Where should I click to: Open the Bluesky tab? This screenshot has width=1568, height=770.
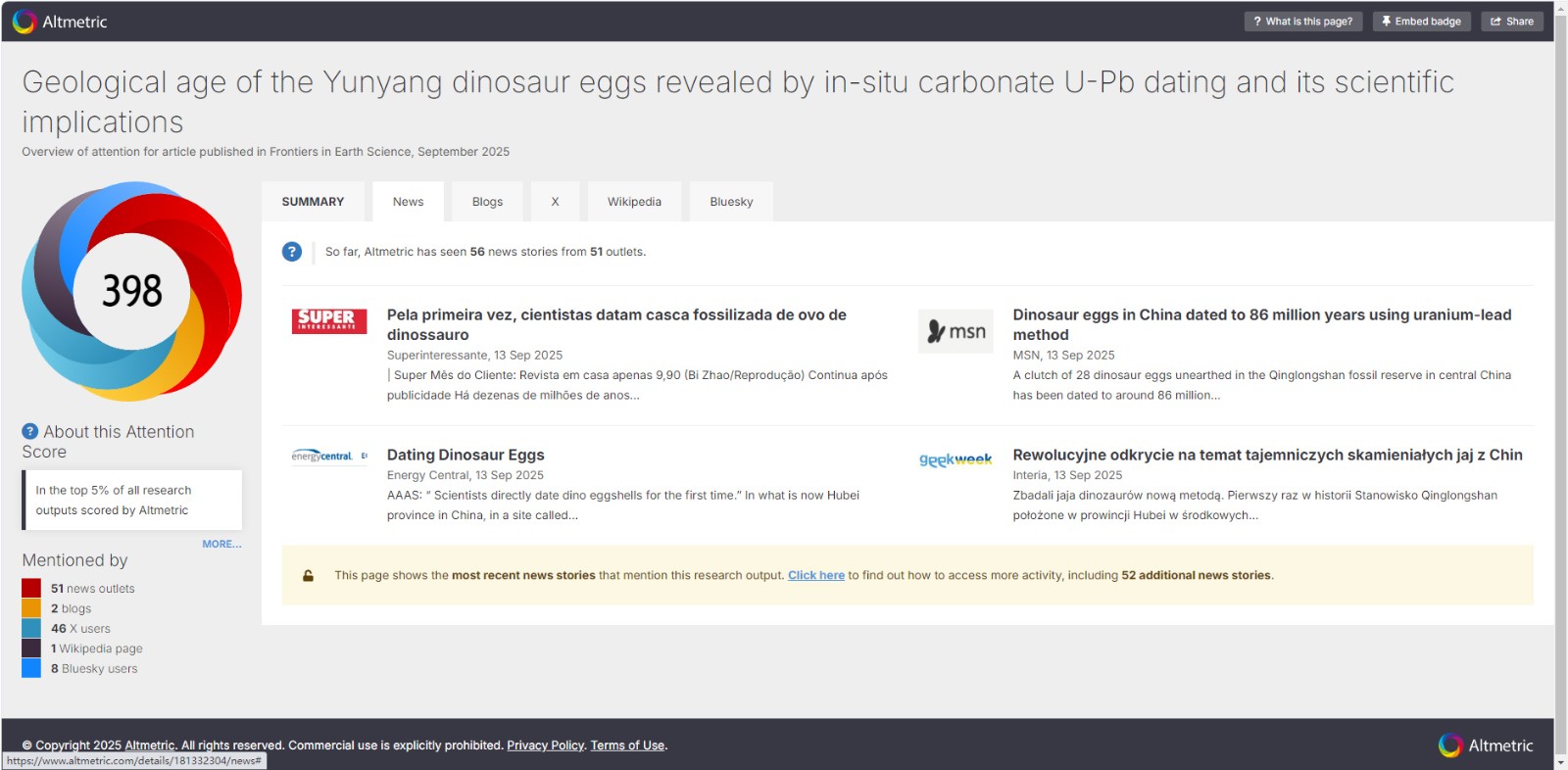731,202
